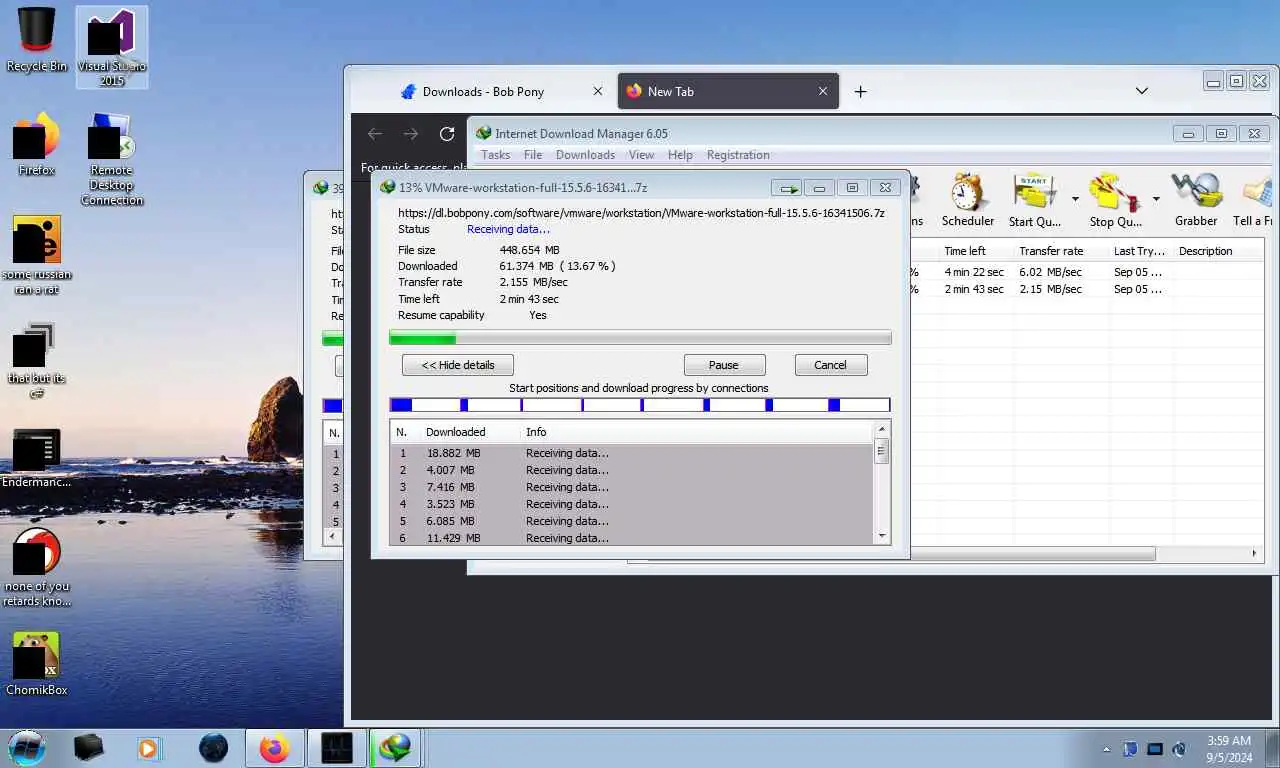Viewport: 1280px width, 768px height.
Task: Close the Downloads - Bob Pony tab
Action: (598, 91)
